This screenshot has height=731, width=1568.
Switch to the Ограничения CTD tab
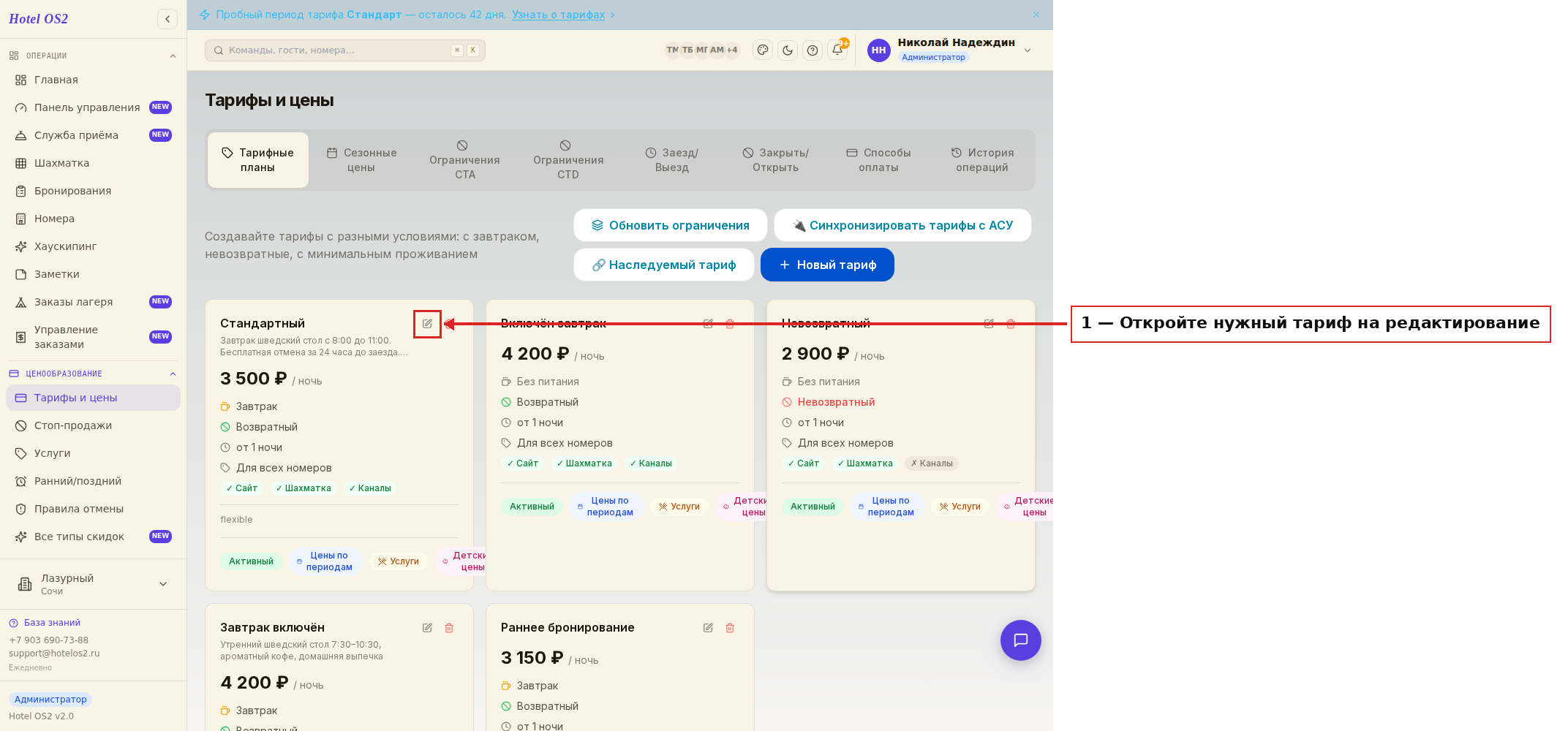click(x=568, y=160)
